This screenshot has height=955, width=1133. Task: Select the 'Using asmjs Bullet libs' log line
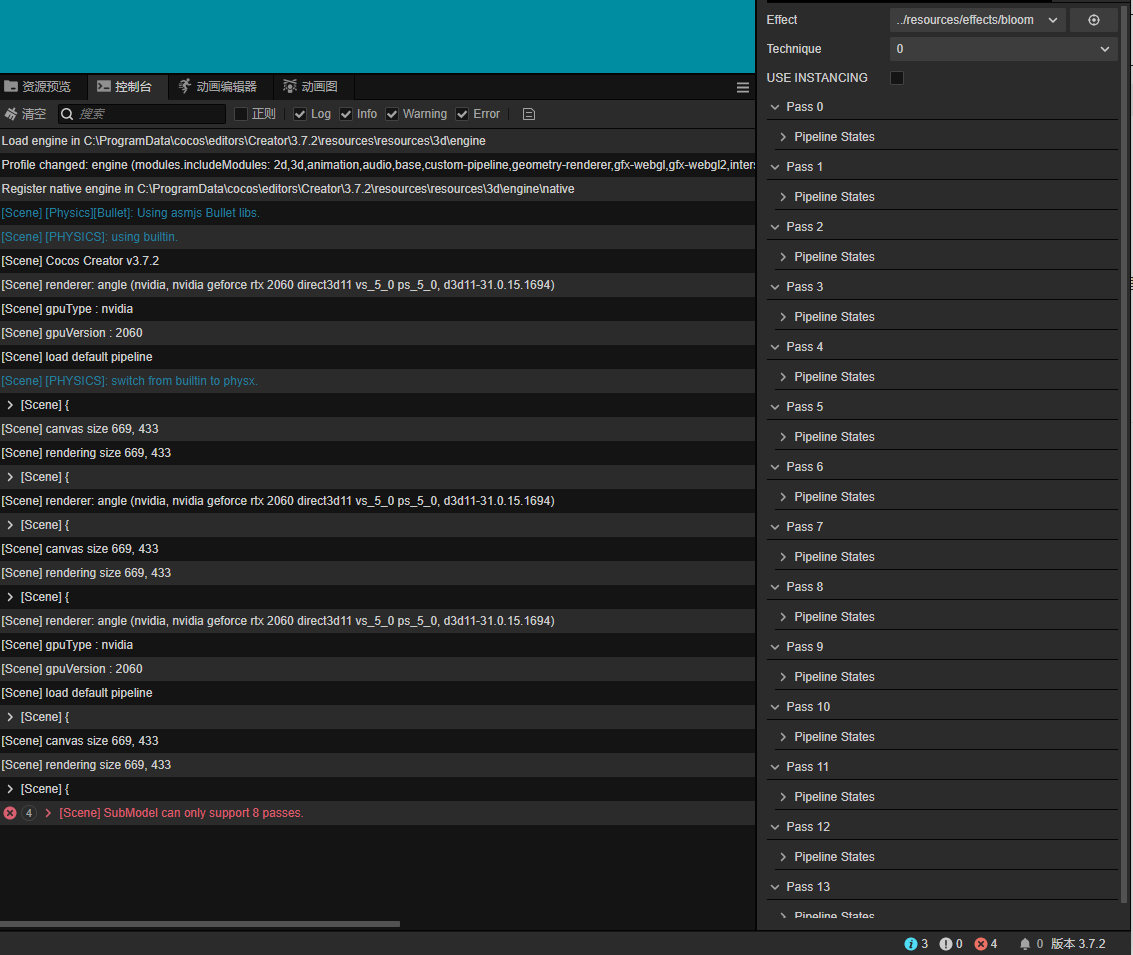(377, 213)
